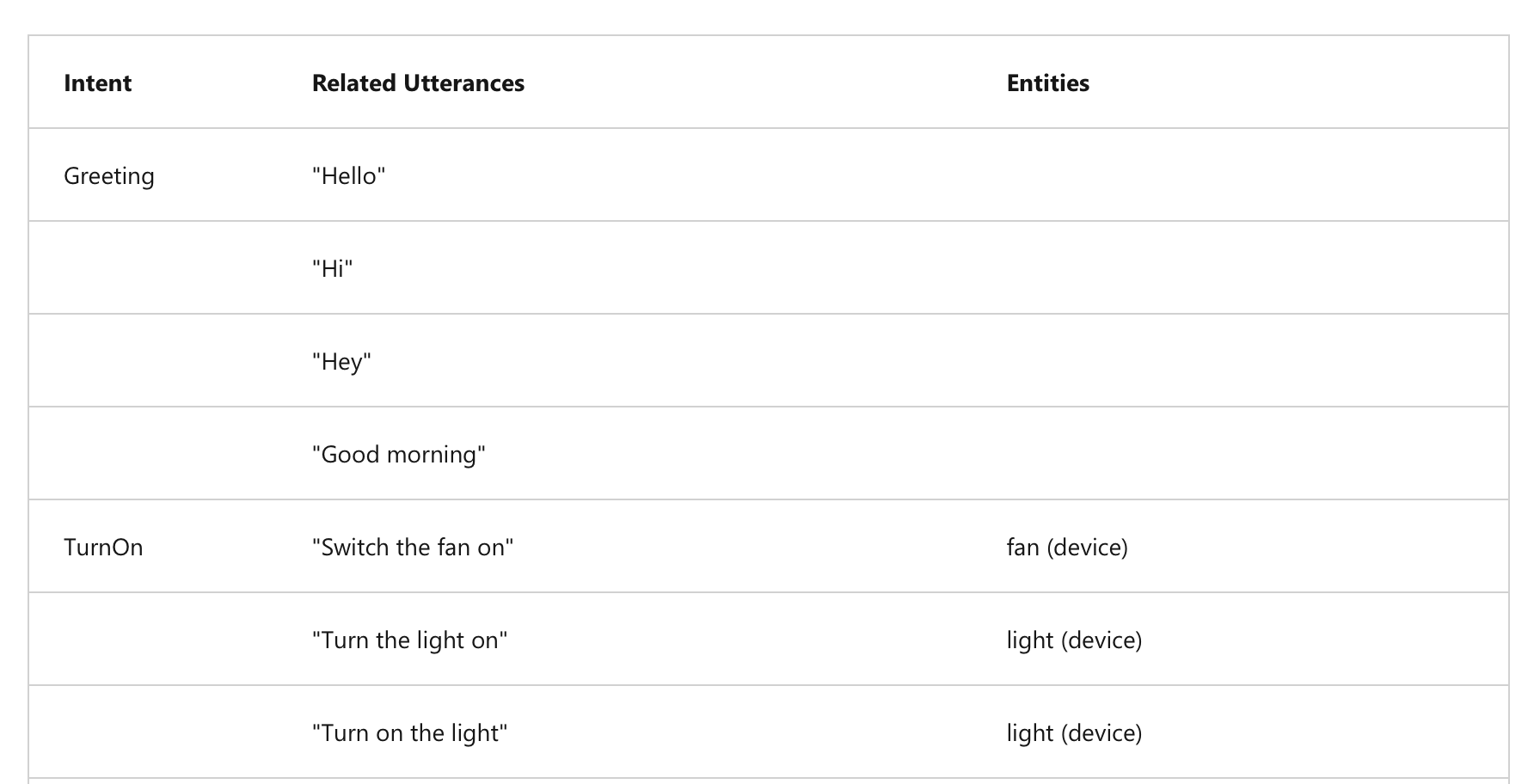Image resolution: width=1534 pixels, height=784 pixels.
Task: Click the Related Utterances column header
Action: (x=418, y=83)
